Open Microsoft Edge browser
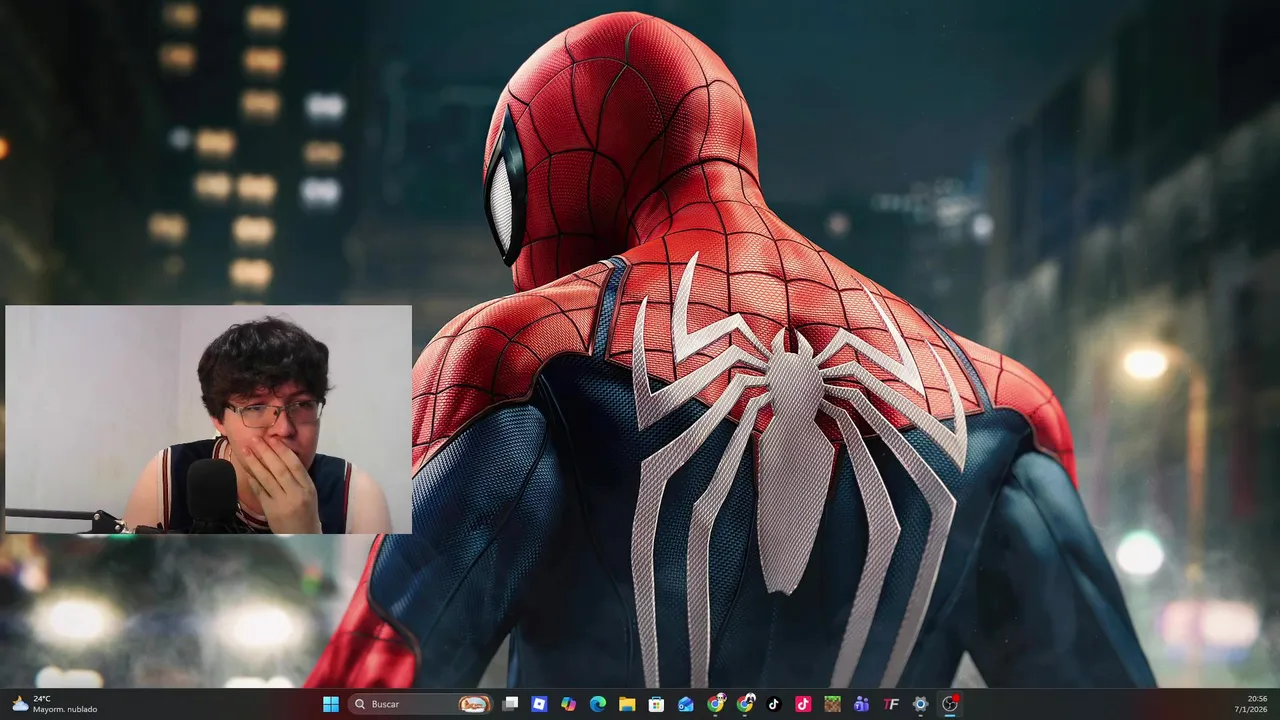The image size is (1280, 720). coord(598,704)
